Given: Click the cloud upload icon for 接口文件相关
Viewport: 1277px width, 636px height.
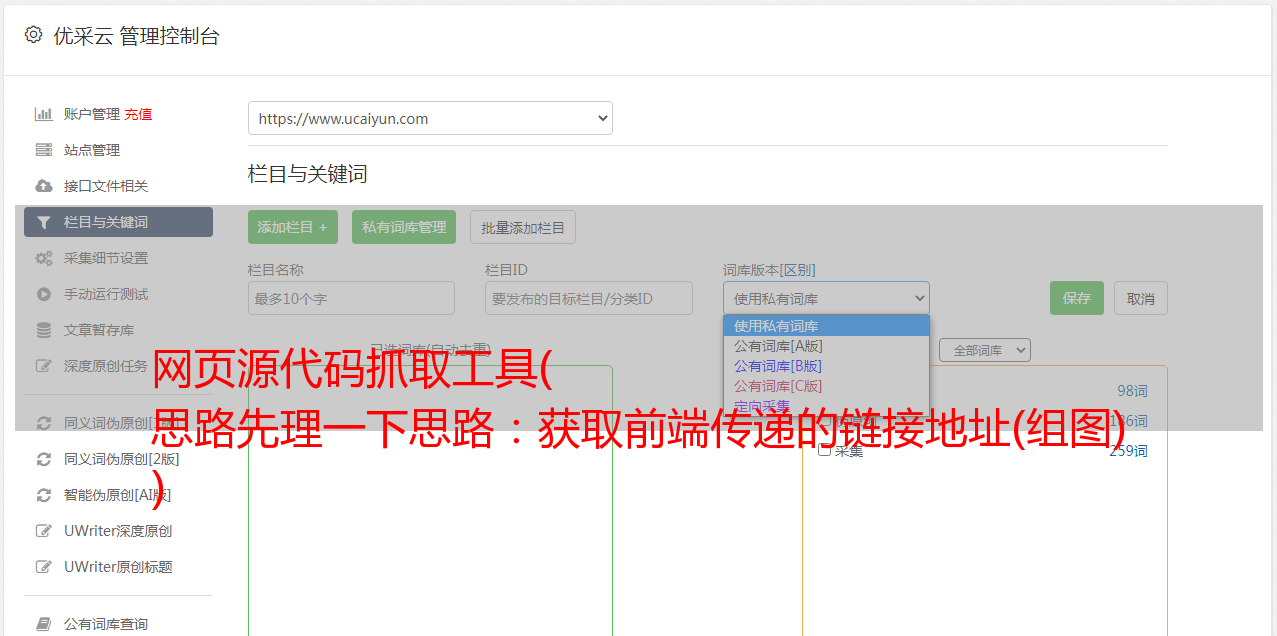Looking at the screenshot, I should click(43, 186).
